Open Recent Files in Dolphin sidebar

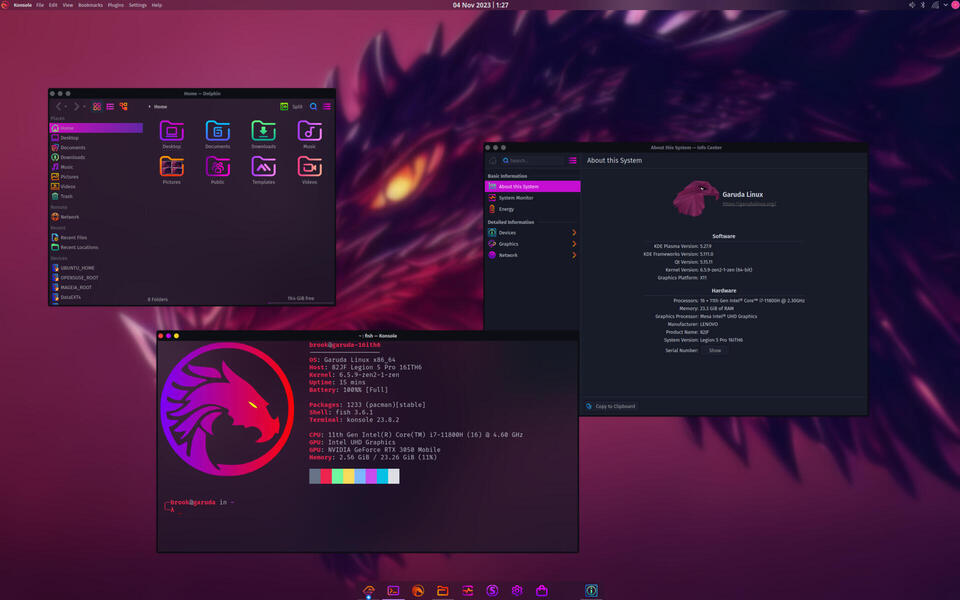96,238
